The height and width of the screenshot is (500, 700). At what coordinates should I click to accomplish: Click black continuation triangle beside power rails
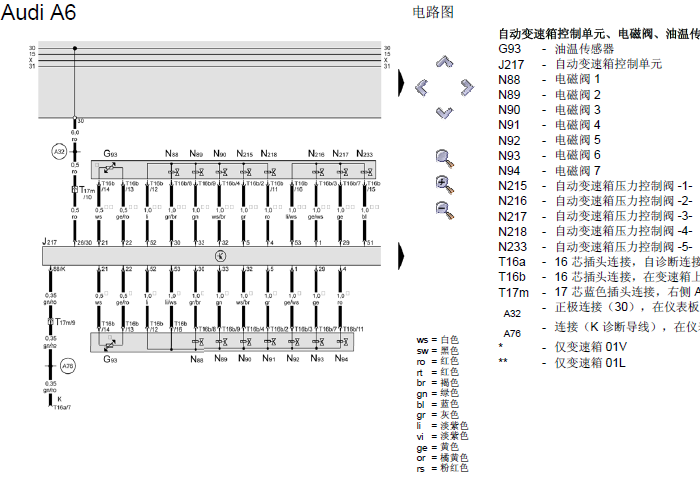(x=401, y=83)
